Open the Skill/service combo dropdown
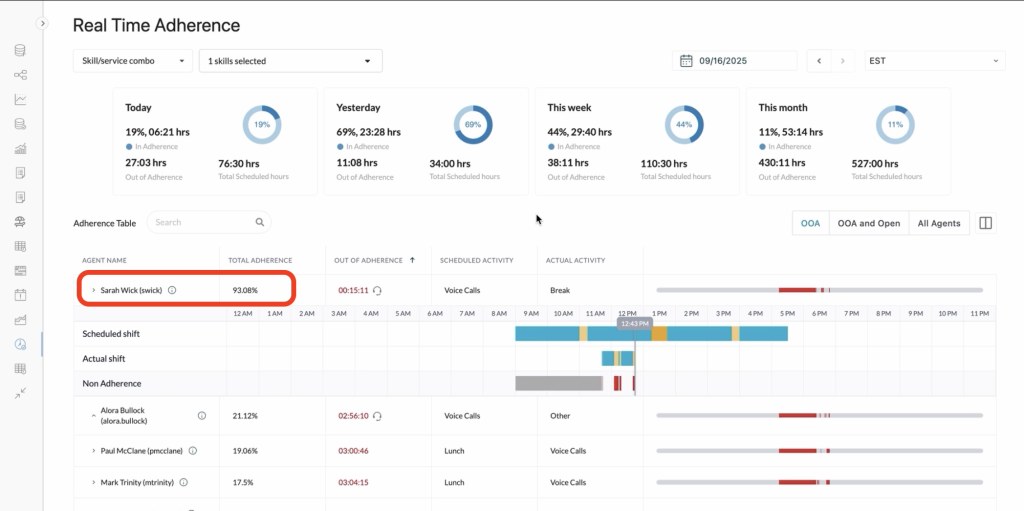The image size is (1024, 511). [132, 61]
